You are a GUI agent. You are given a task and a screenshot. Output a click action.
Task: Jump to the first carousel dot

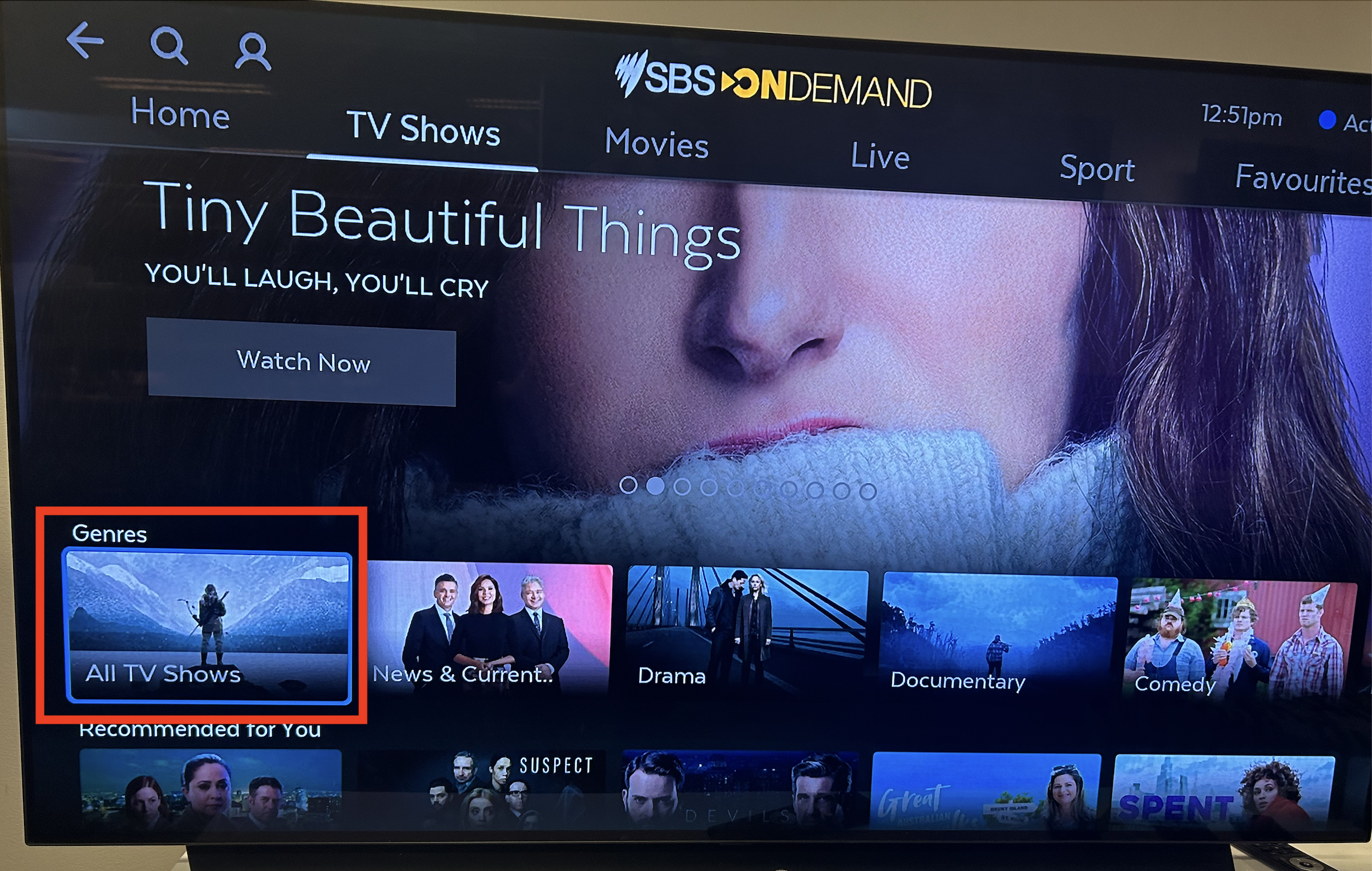pos(628,485)
